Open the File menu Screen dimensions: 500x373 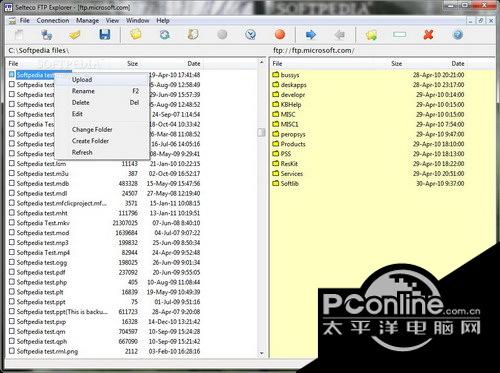click(x=25, y=21)
